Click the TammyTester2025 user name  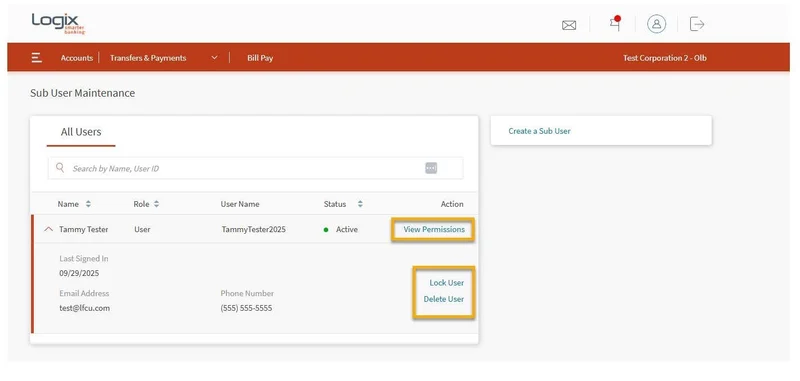click(254, 230)
